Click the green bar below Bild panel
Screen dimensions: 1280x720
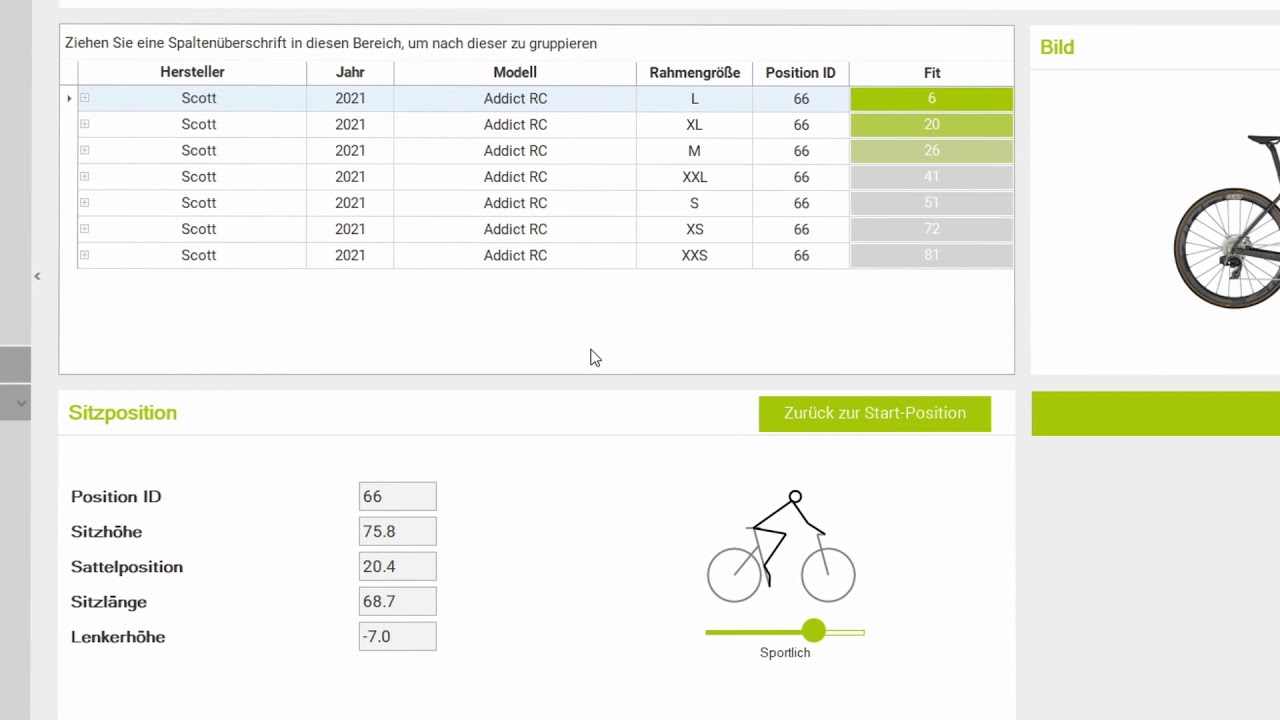click(1156, 413)
